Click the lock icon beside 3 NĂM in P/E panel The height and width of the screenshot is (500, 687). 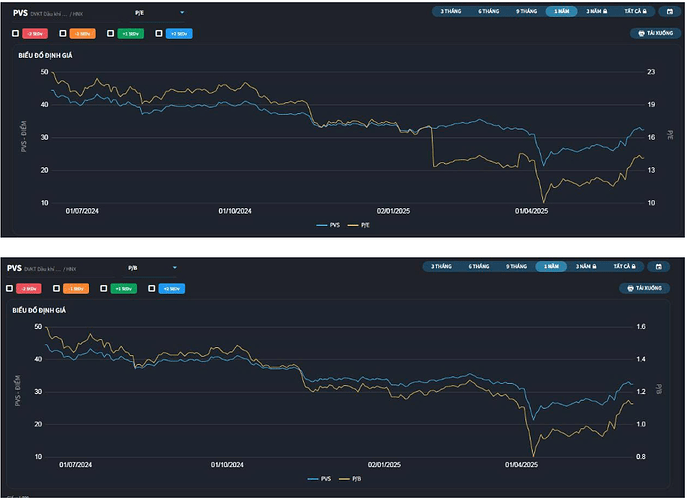pos(606,11)
